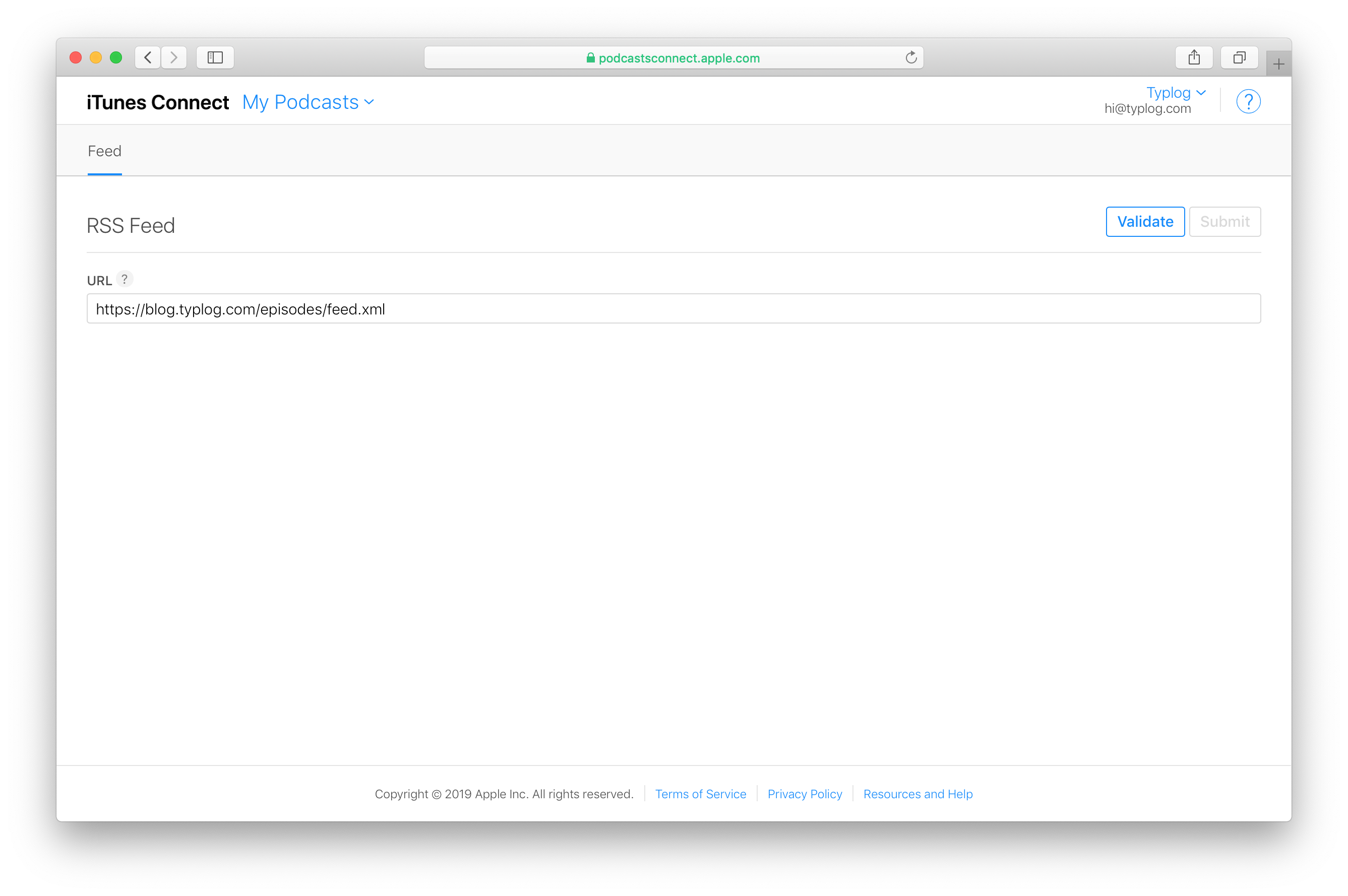
Task: Click the Terms of Service link
Action: coord(700,794)
